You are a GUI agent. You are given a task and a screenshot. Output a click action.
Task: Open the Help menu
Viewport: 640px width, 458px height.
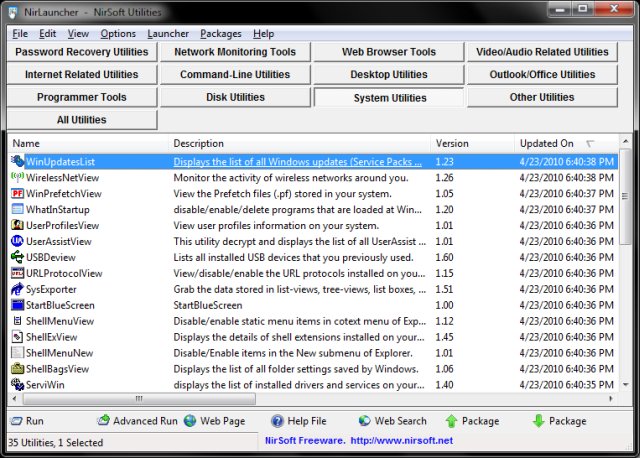click(263, 33)
